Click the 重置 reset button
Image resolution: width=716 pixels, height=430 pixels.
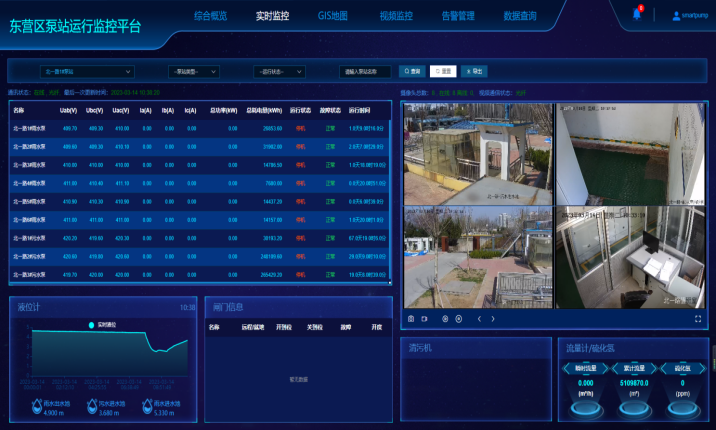(443, 72)
